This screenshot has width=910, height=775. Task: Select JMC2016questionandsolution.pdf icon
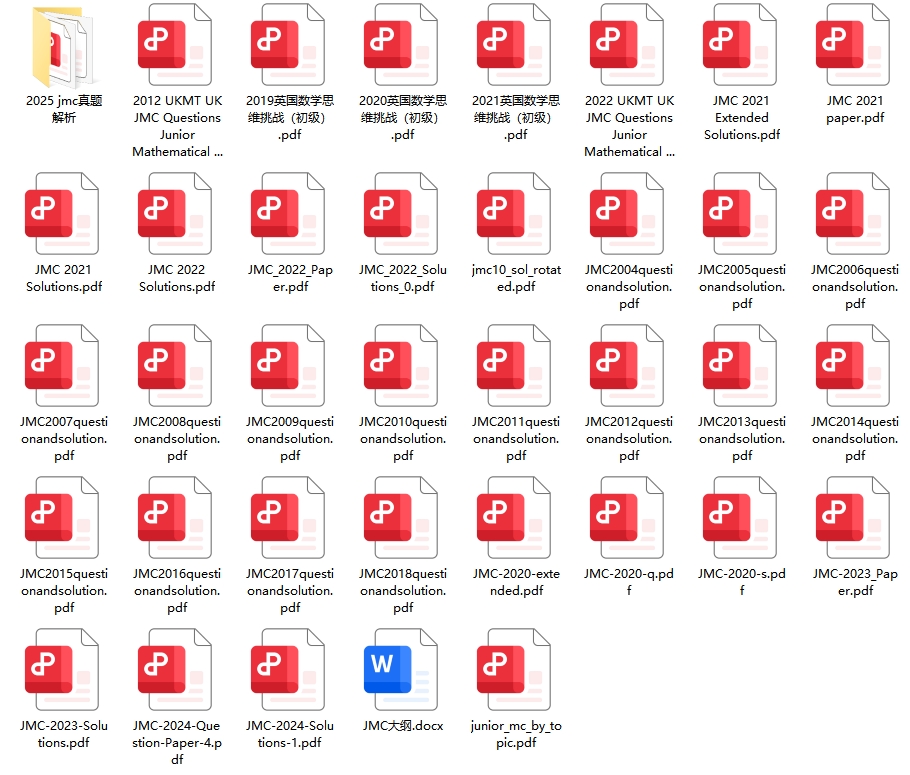click(x=175, y=518)
